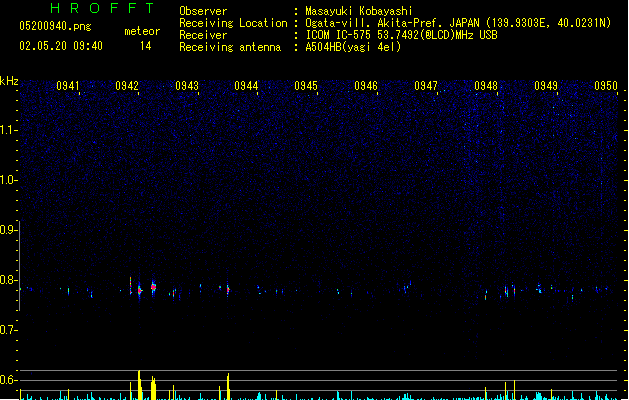629x400 pixels.
Task: Click the 'meteor' label
Action: coord(142,31)
